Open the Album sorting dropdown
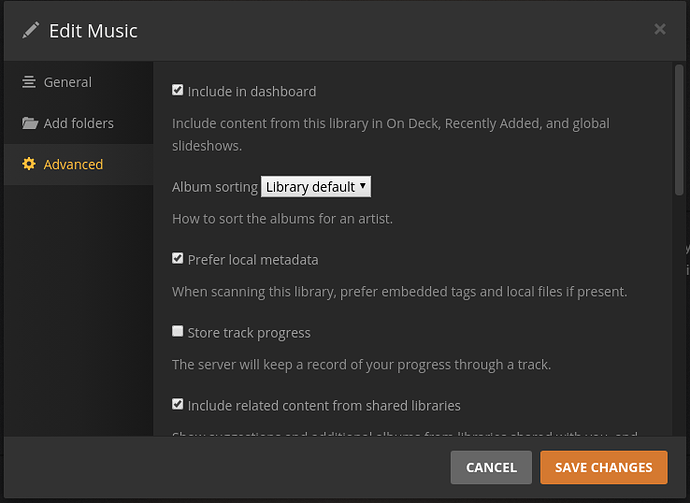Viewport: 690px width, 503px height. click(316, 186)
